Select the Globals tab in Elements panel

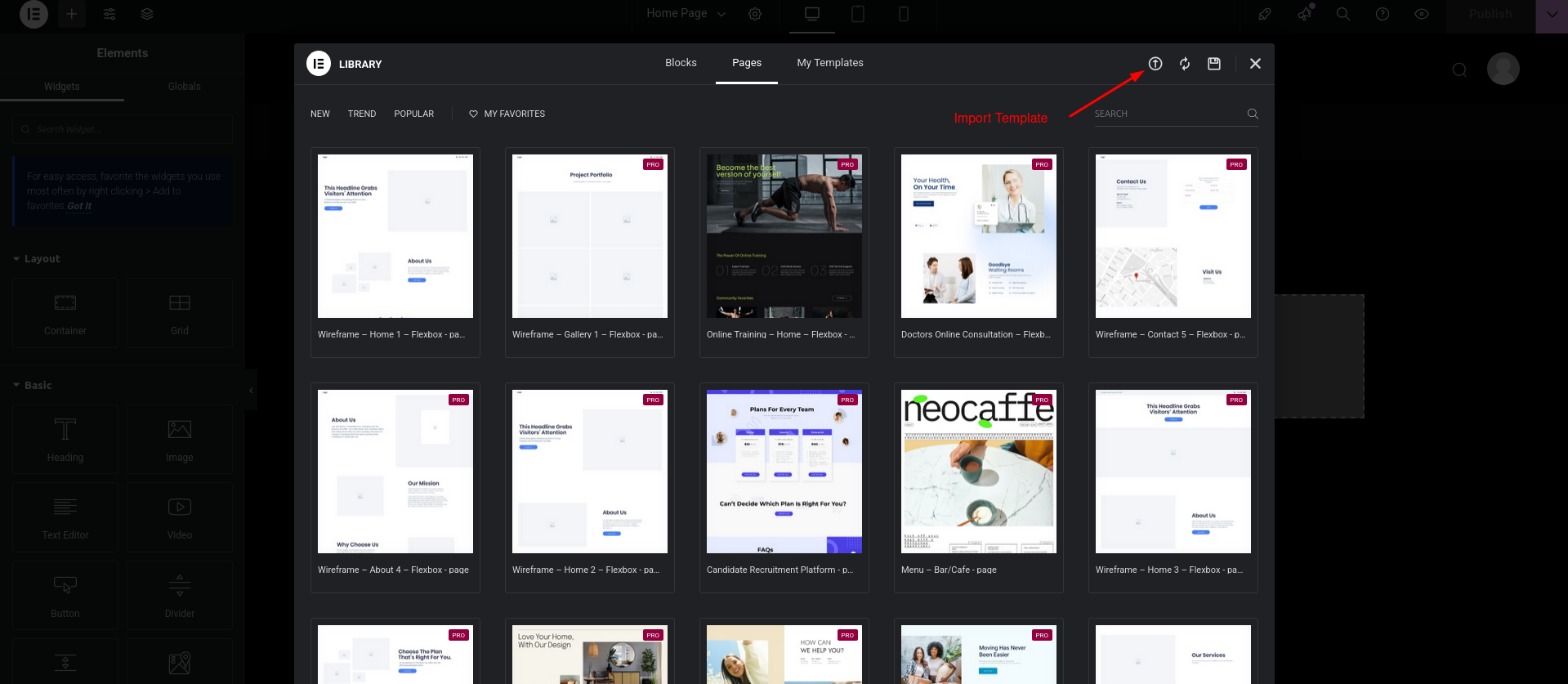(185, 87)
